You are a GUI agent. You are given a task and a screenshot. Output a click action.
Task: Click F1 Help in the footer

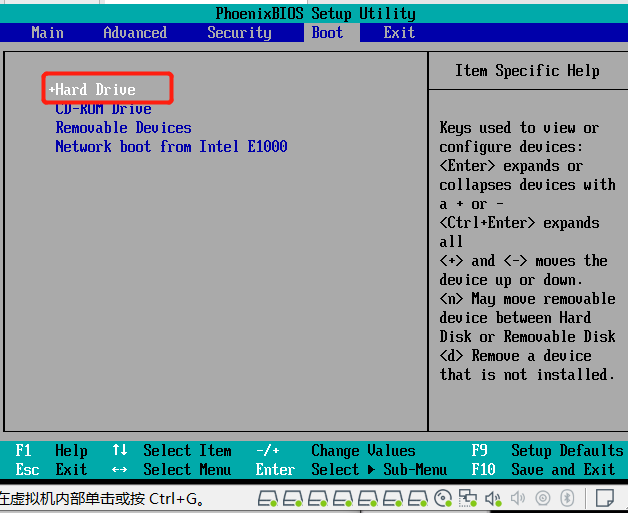(51, 451)
